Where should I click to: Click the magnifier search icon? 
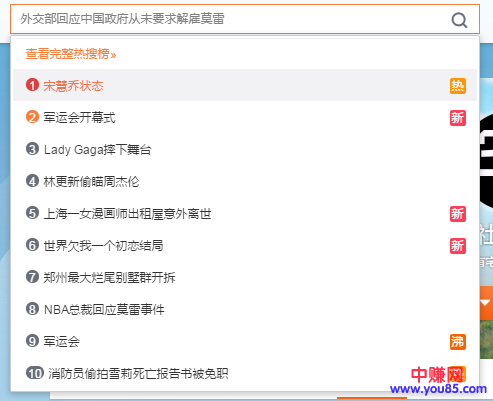(459, 20)
